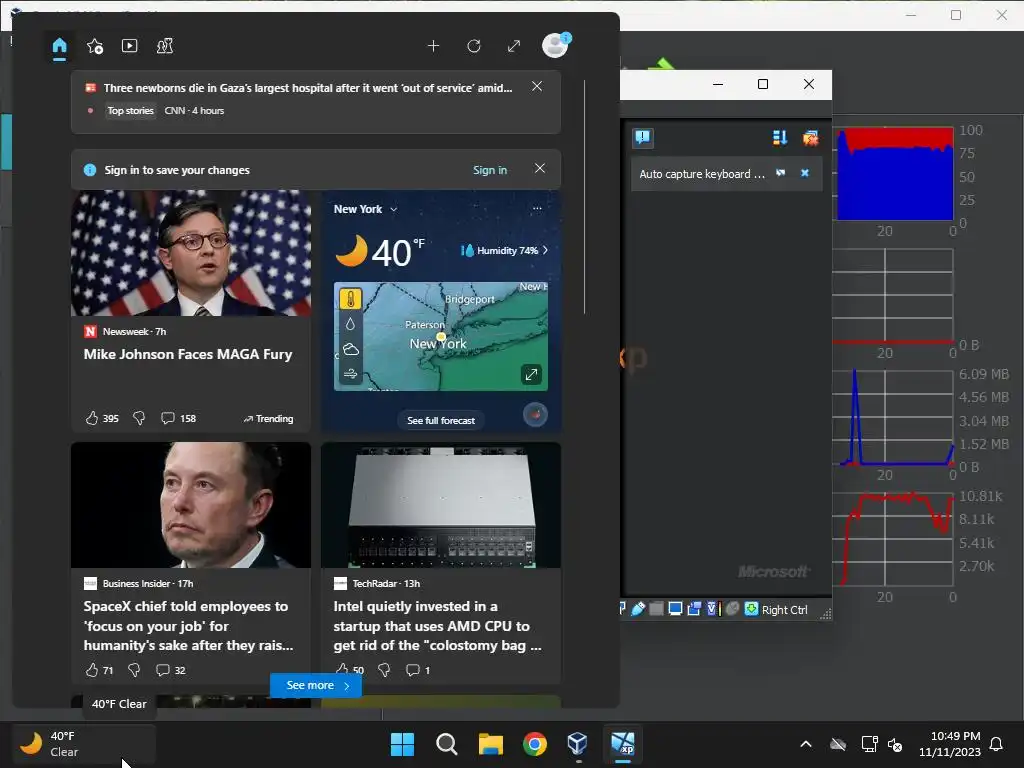Image resolution: width=1024 pixels, height=768 pixels.
Task: Expand widgets panel to full view
Action: pos(514,46)
